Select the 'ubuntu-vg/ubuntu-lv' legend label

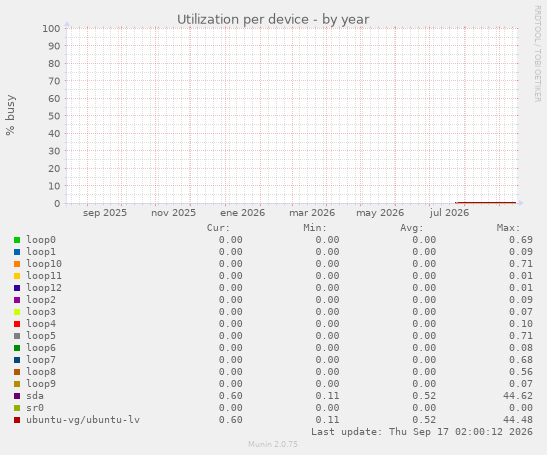pos(83,420)
